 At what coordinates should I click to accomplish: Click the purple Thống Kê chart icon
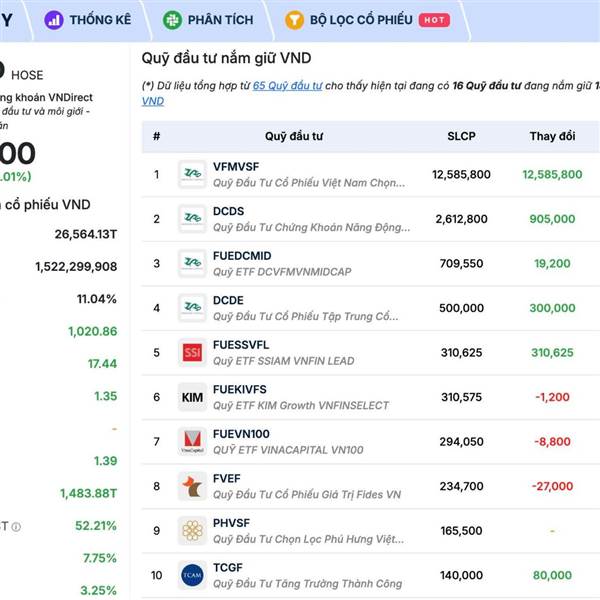[54, 20]
